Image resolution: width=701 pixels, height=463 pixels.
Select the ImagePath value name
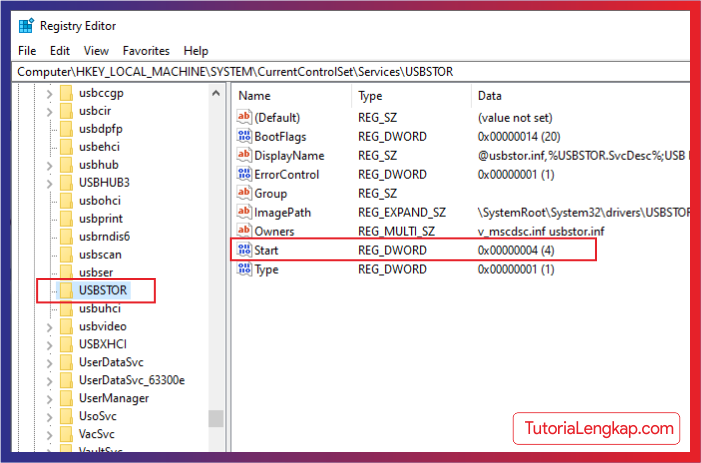[282, 212]
